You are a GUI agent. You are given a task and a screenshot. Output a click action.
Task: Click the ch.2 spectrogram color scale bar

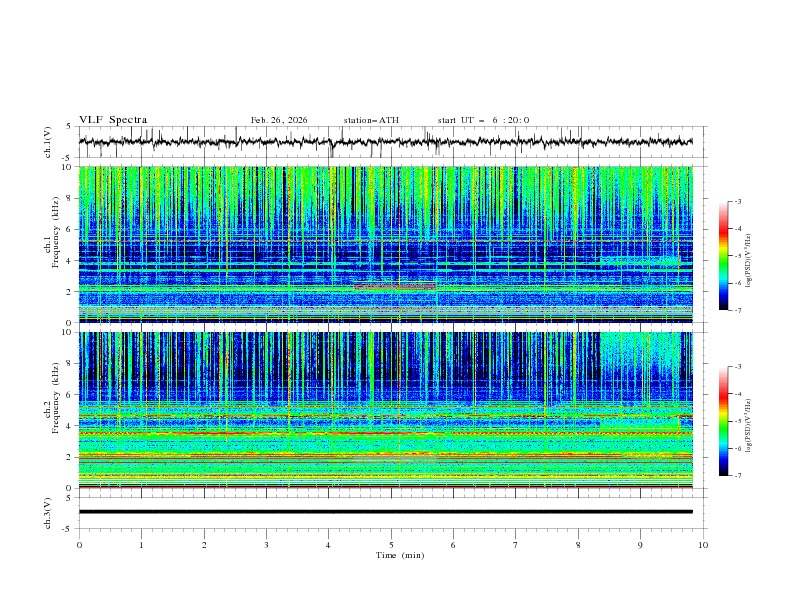(724, 421)
